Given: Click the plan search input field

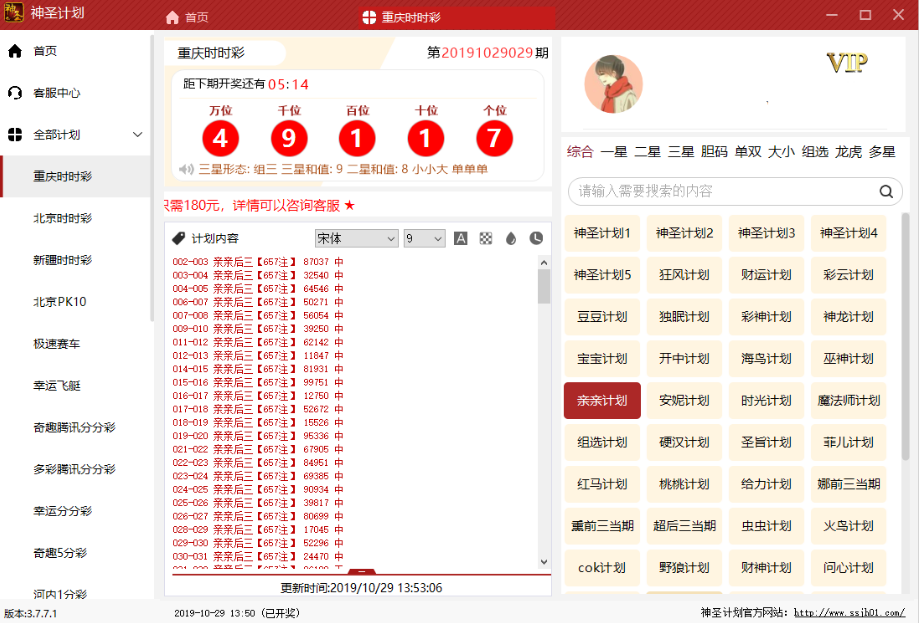Looking at the screenshot, I should tap(720, 191).
